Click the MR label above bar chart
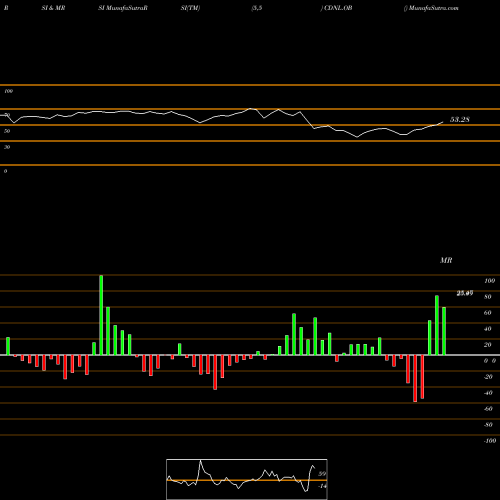 pyautogui.click(x=446, y=260)
